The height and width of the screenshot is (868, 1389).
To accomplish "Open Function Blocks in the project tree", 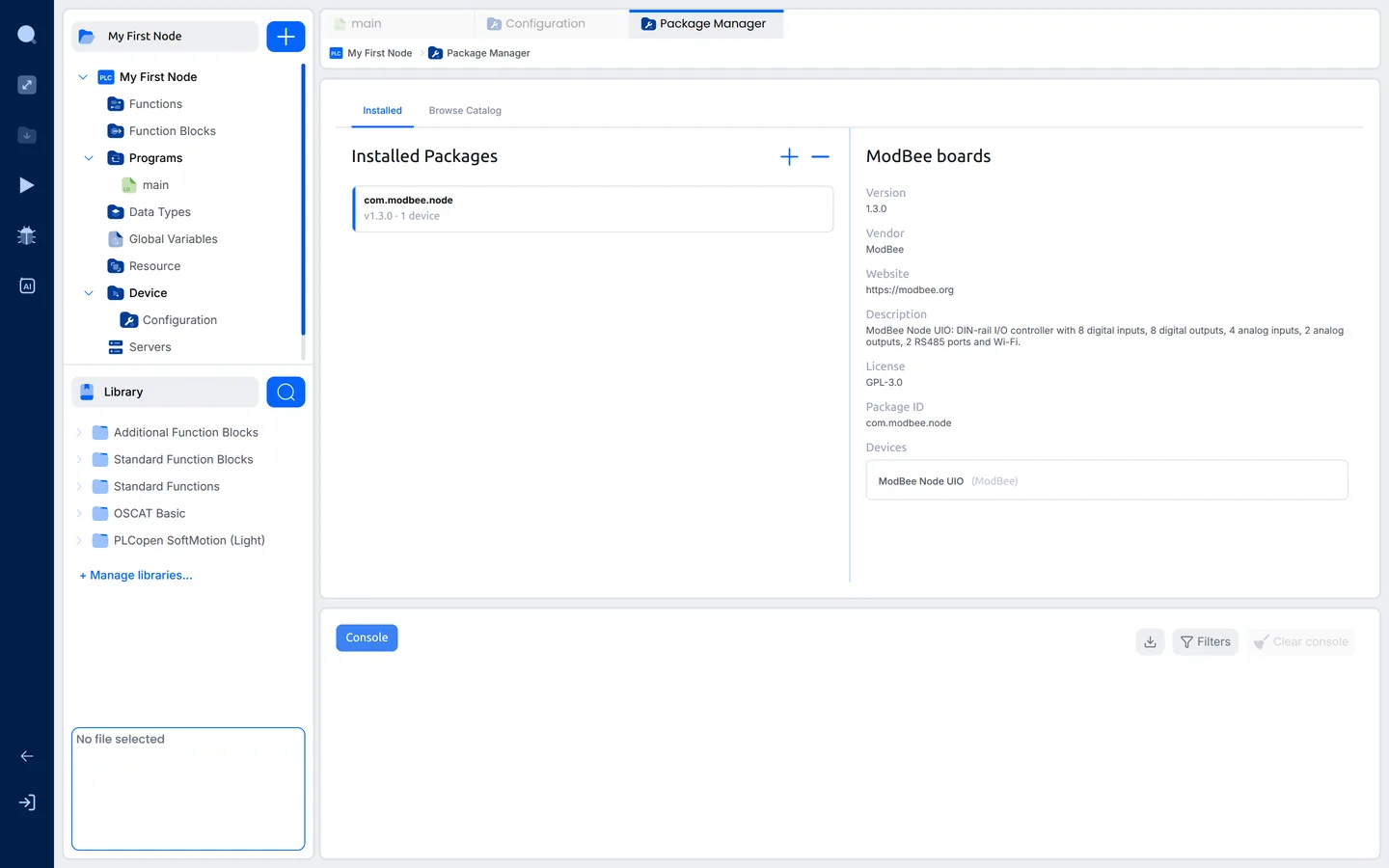I will 172,131.
